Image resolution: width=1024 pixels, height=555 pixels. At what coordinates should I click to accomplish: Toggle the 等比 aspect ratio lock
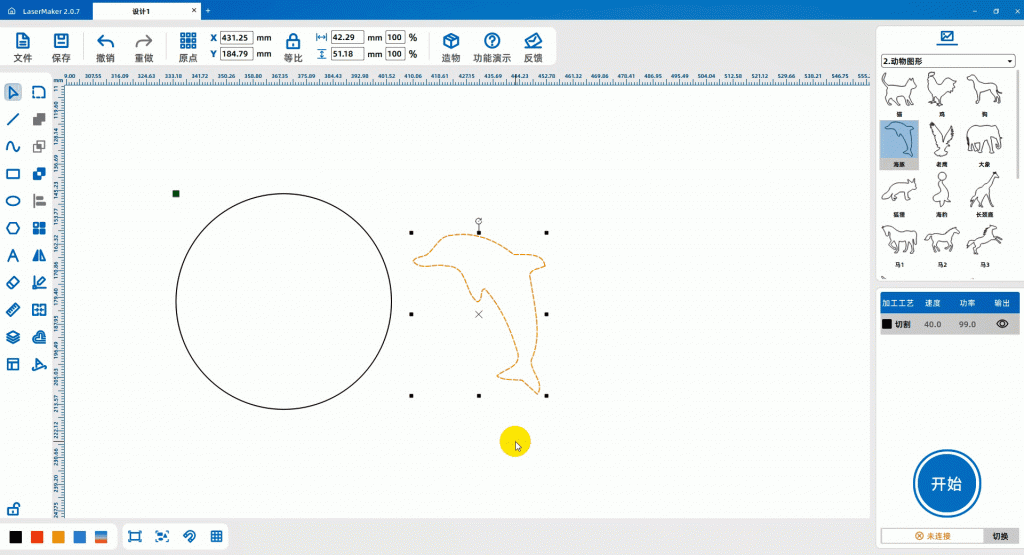(x=292, y=41)
